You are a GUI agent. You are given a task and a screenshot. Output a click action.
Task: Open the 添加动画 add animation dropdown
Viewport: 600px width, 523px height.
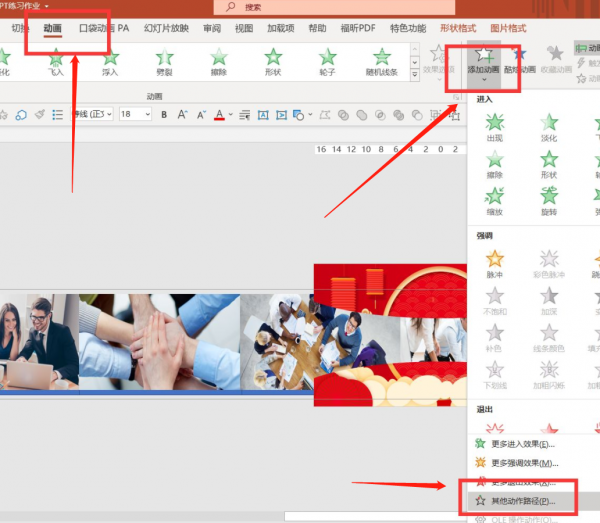[484, 64]
